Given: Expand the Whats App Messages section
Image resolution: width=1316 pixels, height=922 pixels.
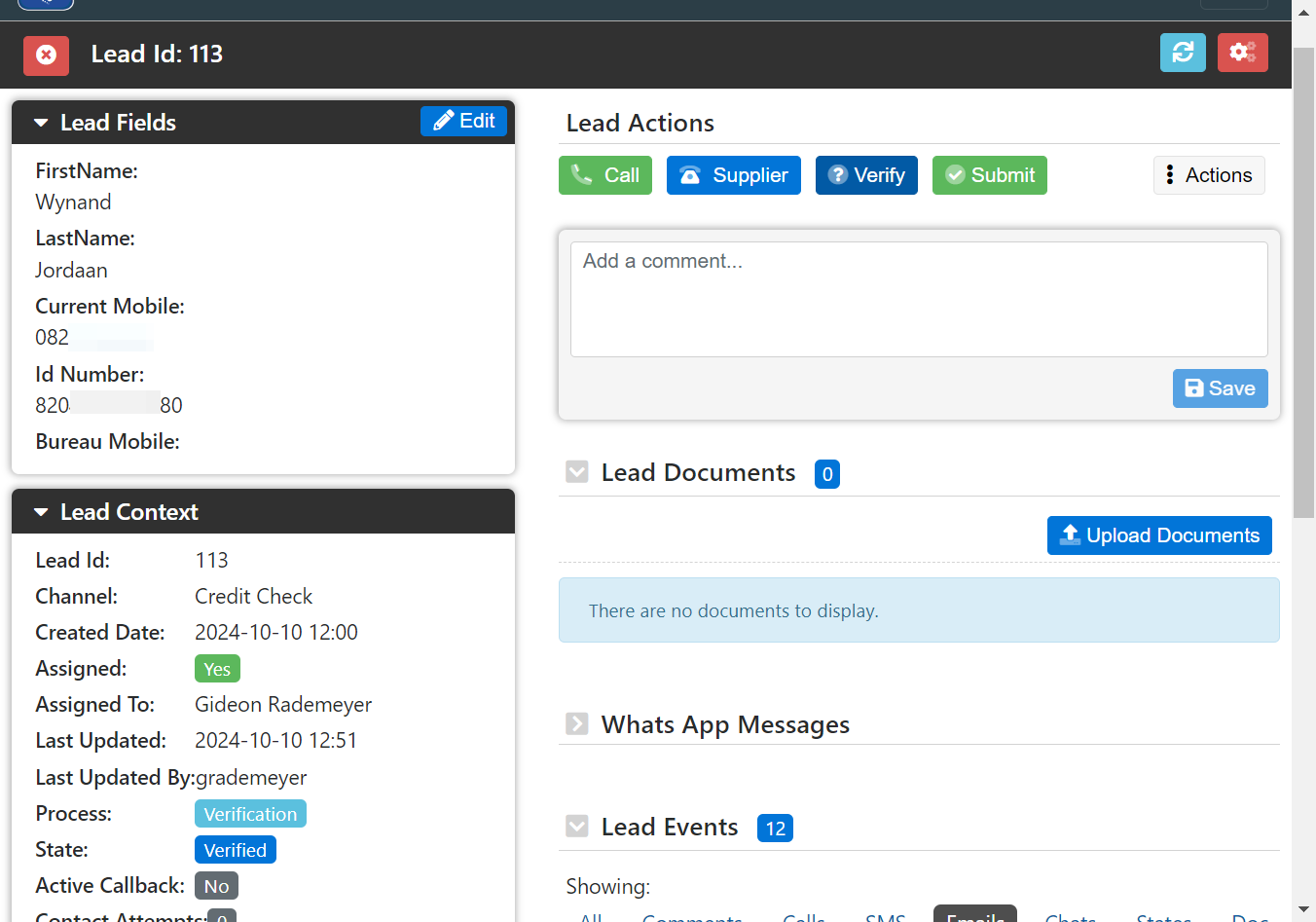Looking at the screenshot, I should pos(577,723).
